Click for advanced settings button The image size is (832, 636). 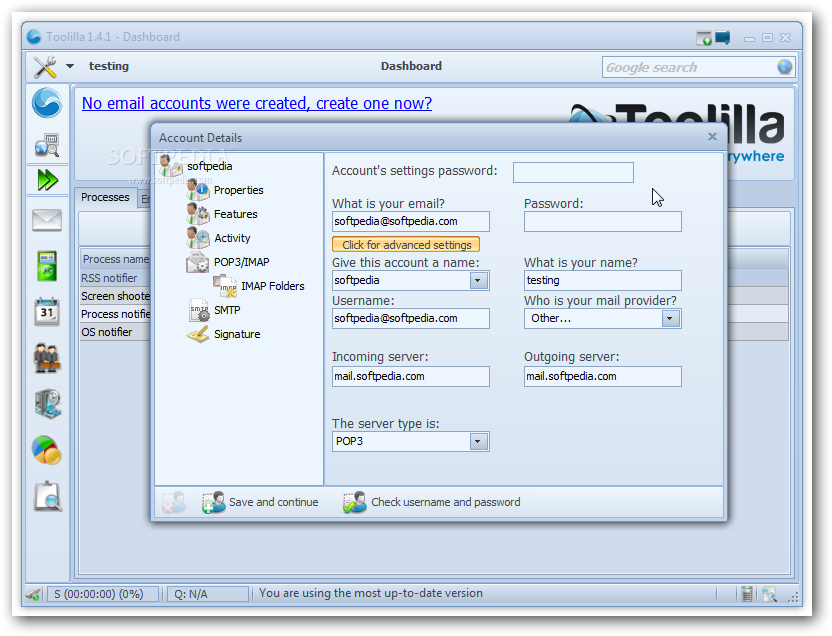pos(406,245)
